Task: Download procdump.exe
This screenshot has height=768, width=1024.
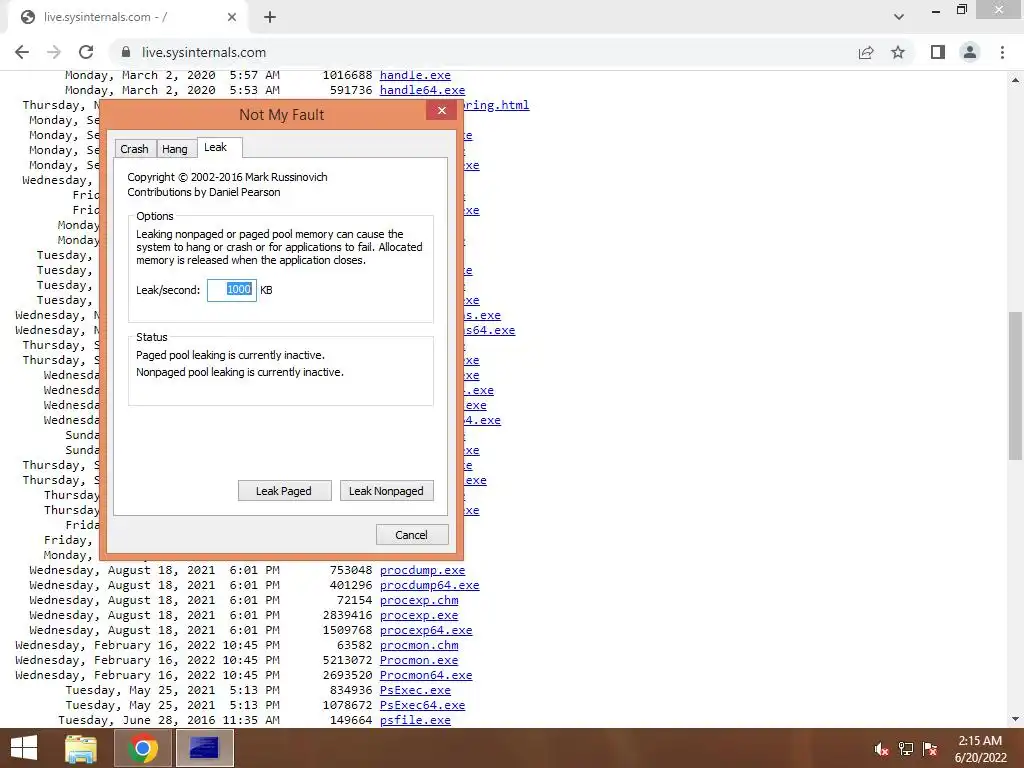Action: (x=423, y=570)
